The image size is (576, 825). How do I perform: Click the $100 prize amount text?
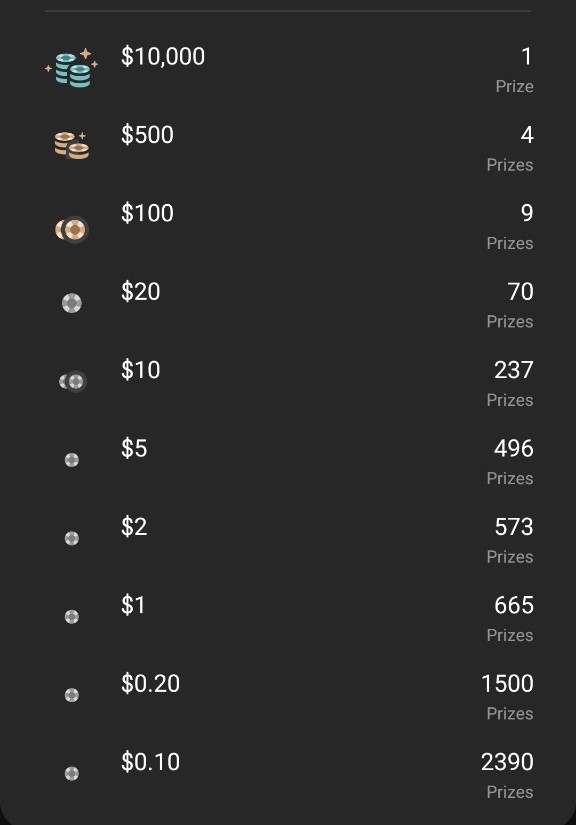click(147, 213)
